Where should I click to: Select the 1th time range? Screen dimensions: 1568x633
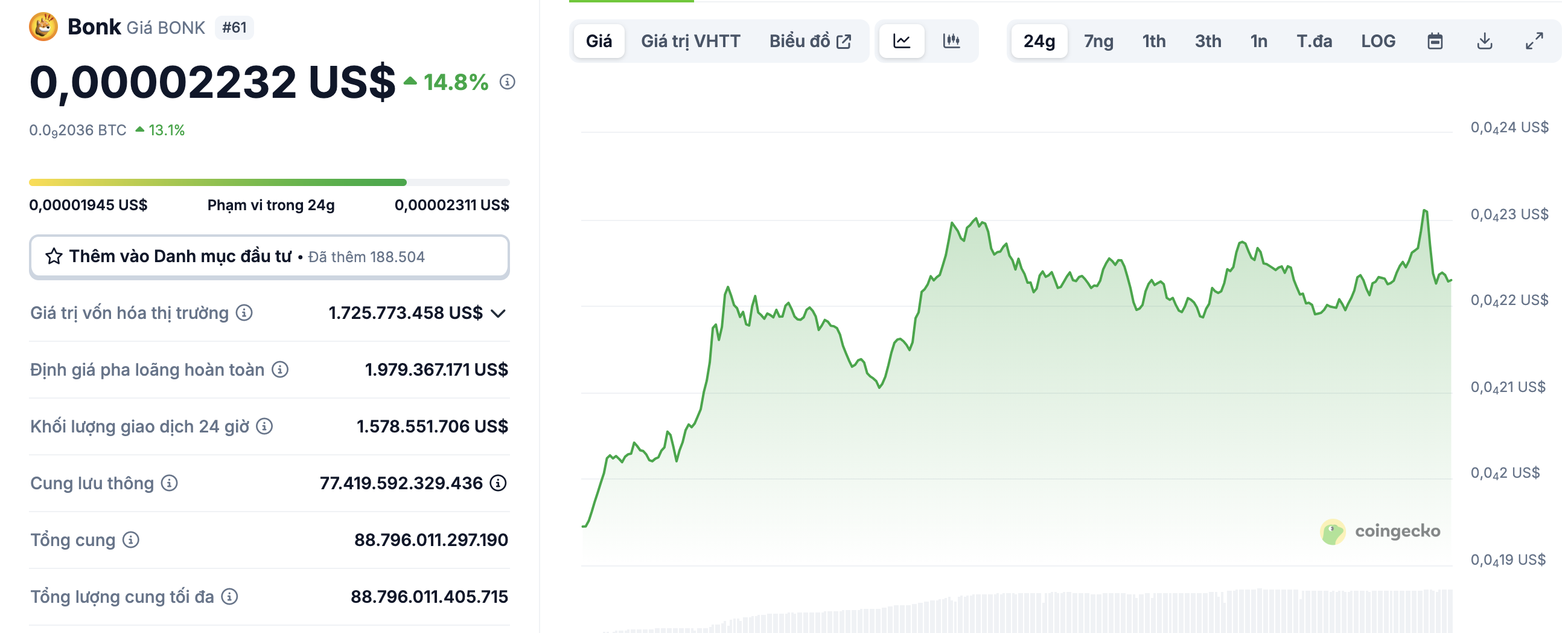pos(1153,42)
